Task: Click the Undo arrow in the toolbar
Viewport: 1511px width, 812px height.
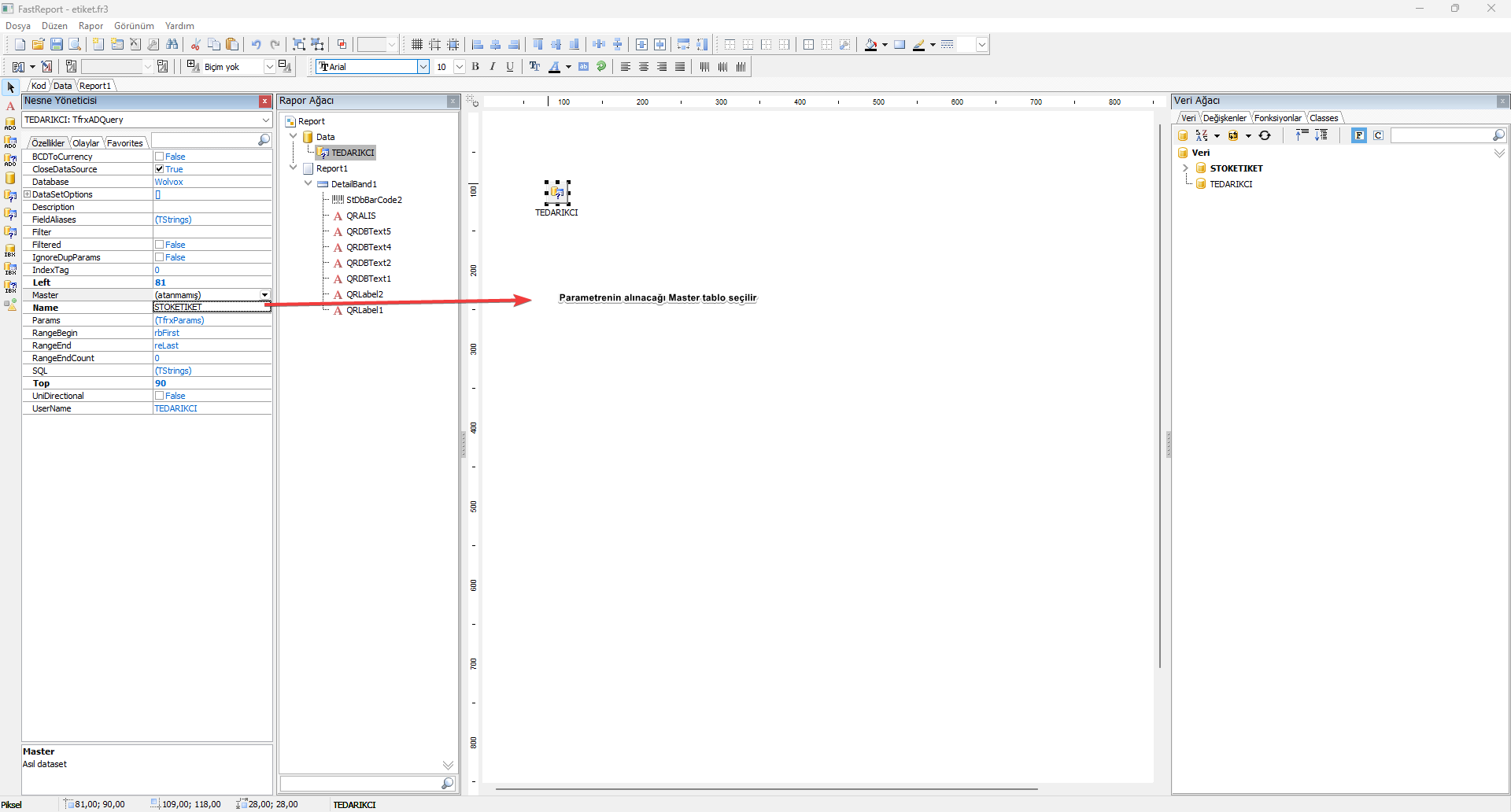Action: pyautogui.click(x=256, y=45)
